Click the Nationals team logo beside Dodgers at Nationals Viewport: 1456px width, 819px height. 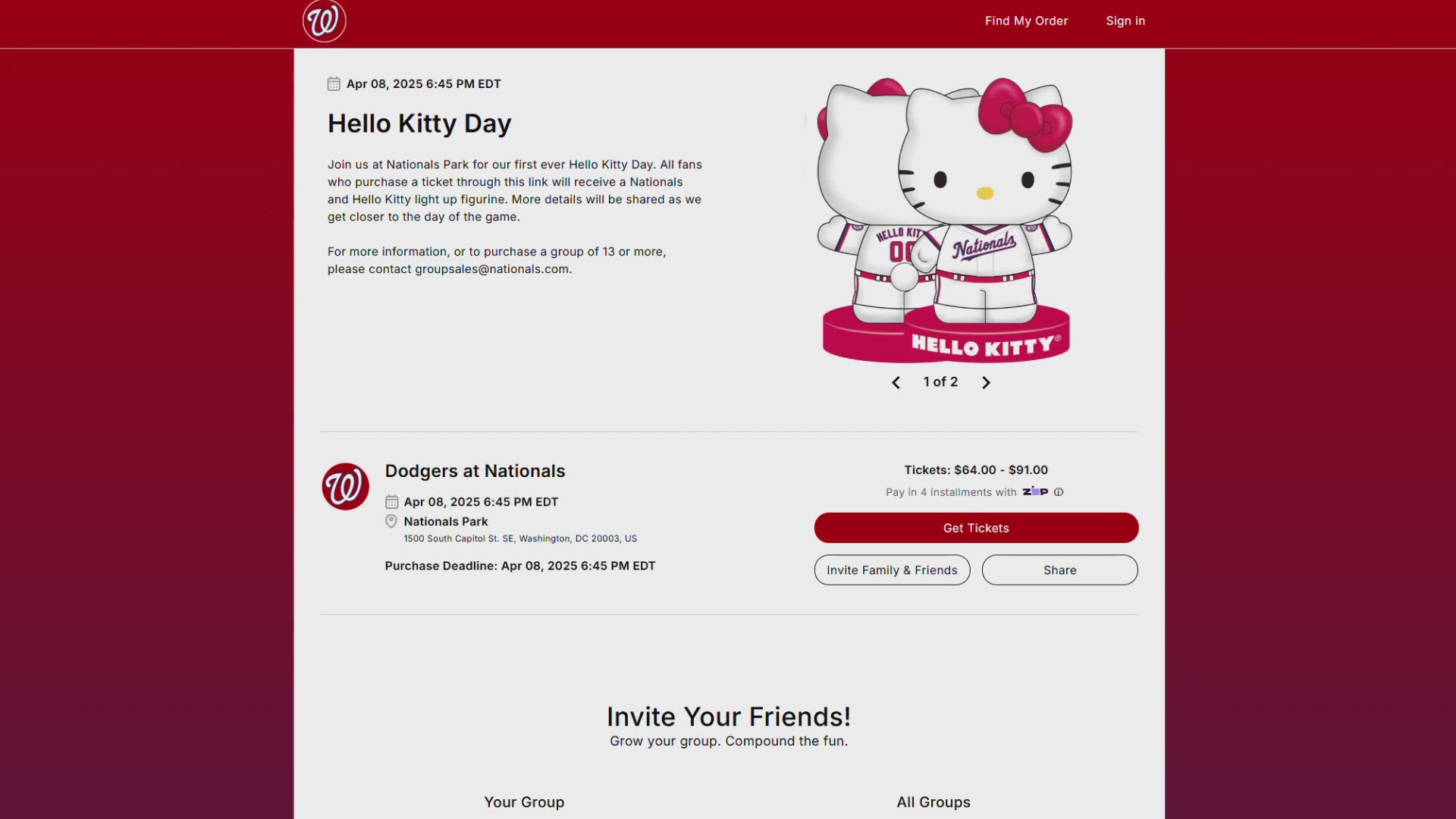click(x=345, y=486)
